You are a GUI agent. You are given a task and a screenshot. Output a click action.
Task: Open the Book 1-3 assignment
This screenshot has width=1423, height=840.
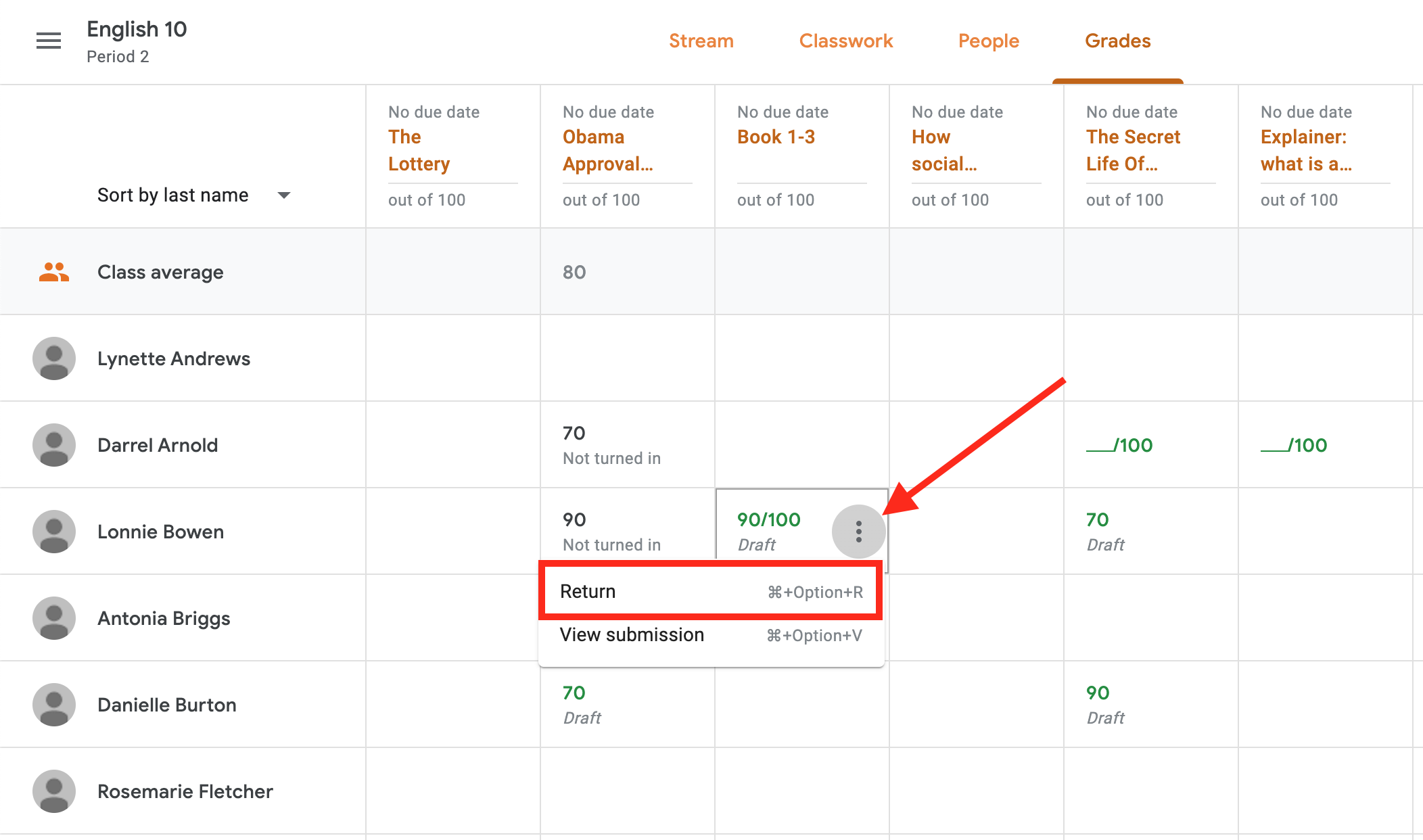[x=776, y=137]
